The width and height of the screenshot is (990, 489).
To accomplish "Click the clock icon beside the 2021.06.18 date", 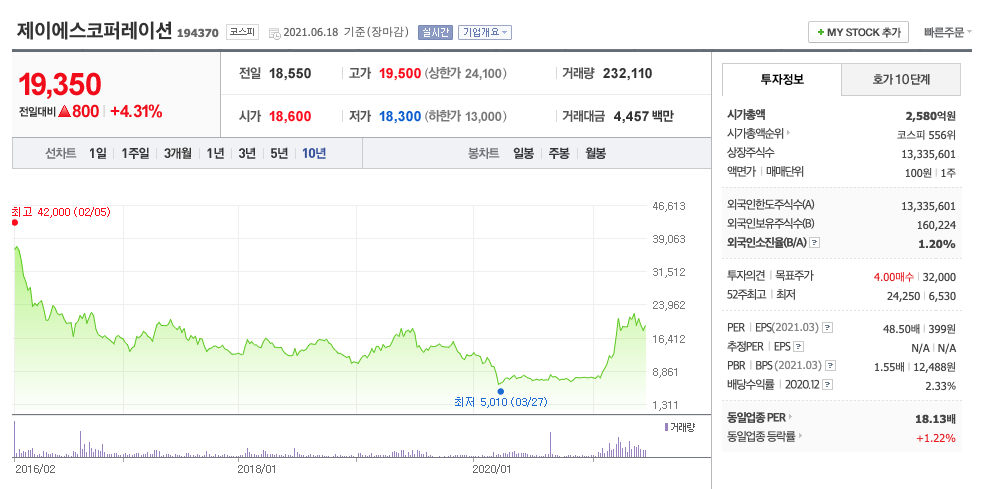I will (x=275, y=33).
